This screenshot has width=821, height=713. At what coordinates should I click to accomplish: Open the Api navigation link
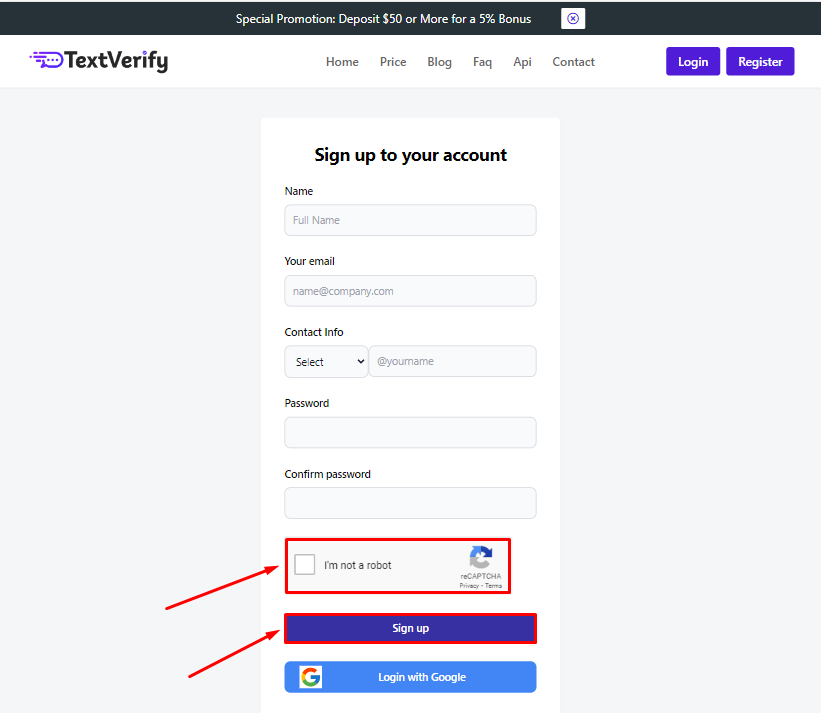point(522,62)
